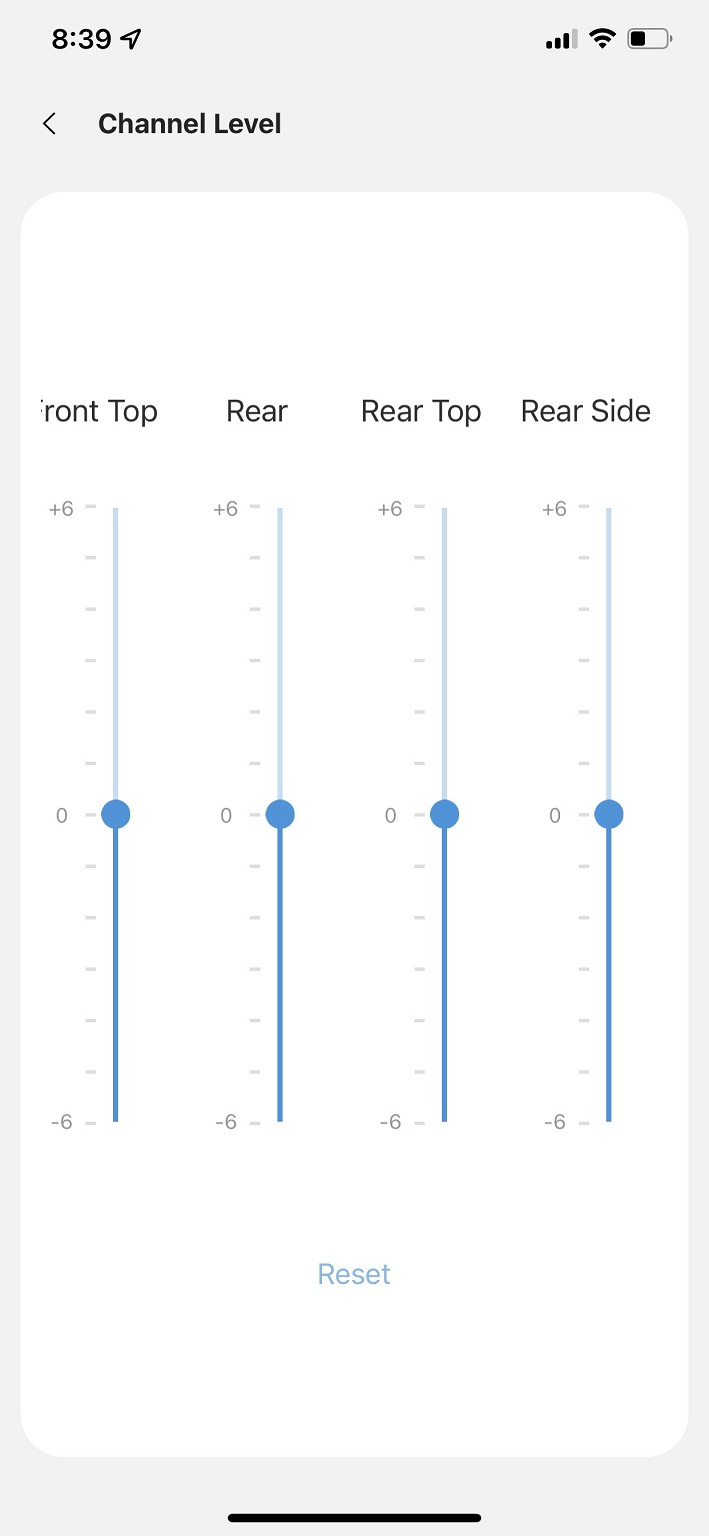Tap the home indicator bar
Screen dimensions: 709x1536
point(354,1518)
